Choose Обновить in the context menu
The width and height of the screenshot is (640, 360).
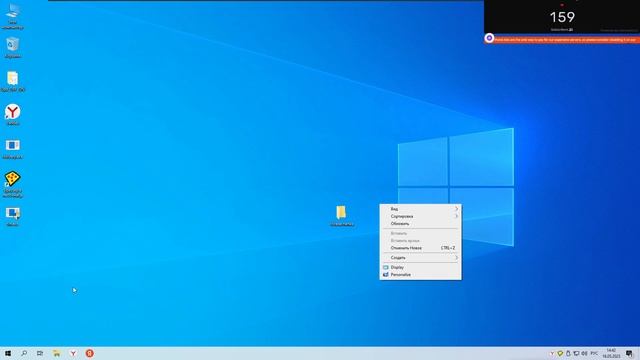point(420,224)
